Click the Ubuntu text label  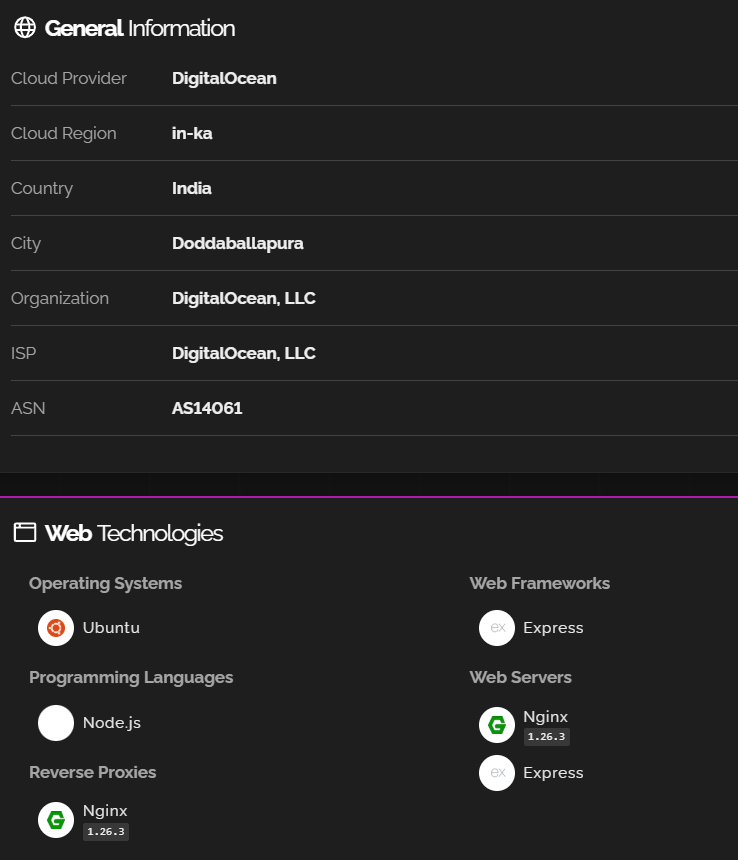click(x=111, y=628)
